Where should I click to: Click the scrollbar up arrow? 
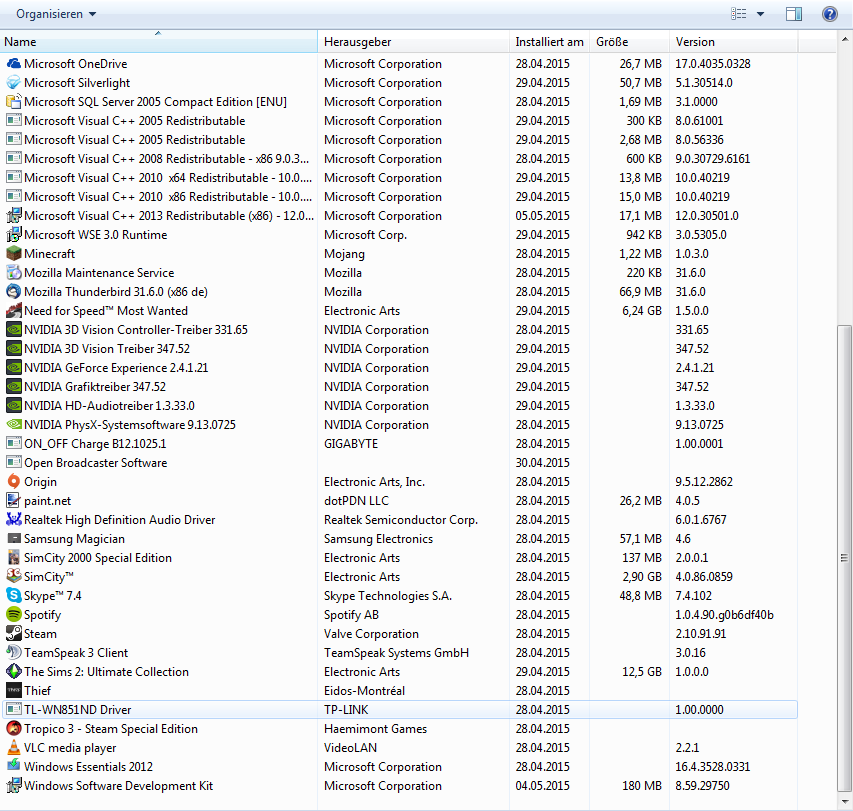[844, 39]
